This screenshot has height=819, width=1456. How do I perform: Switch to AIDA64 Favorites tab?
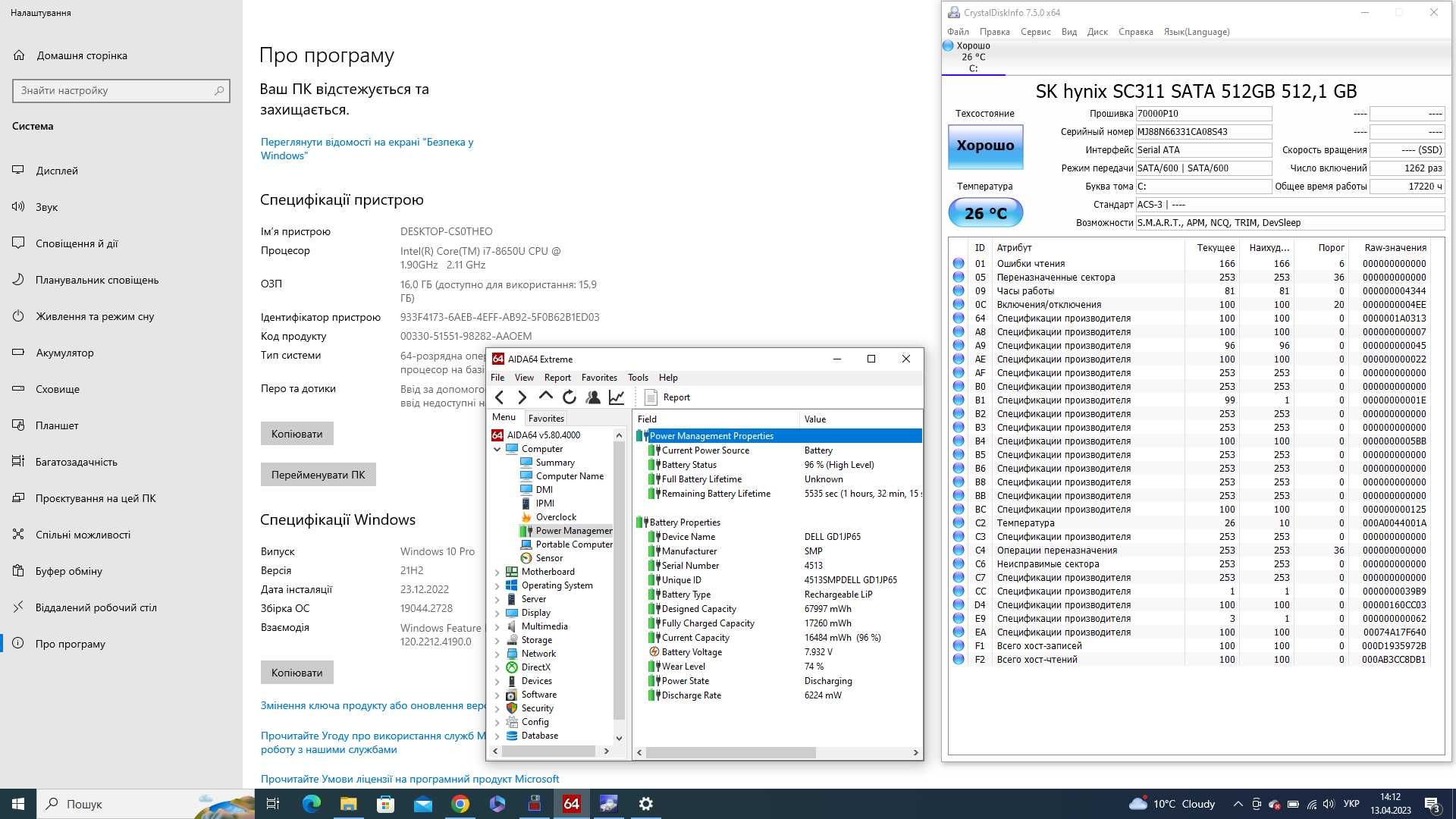click(546, 419)
